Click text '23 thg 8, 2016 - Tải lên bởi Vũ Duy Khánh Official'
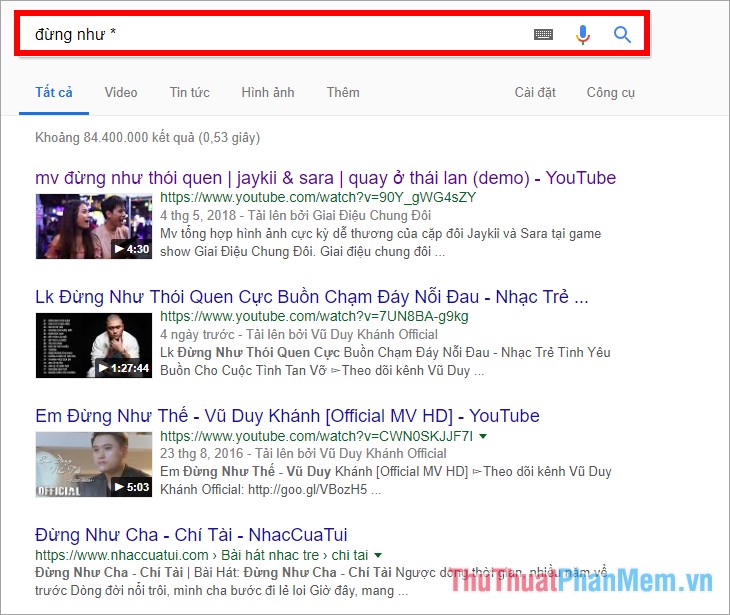Image resolution: width=730 pixels, height=615 pixels. click(x=303, y=453)
